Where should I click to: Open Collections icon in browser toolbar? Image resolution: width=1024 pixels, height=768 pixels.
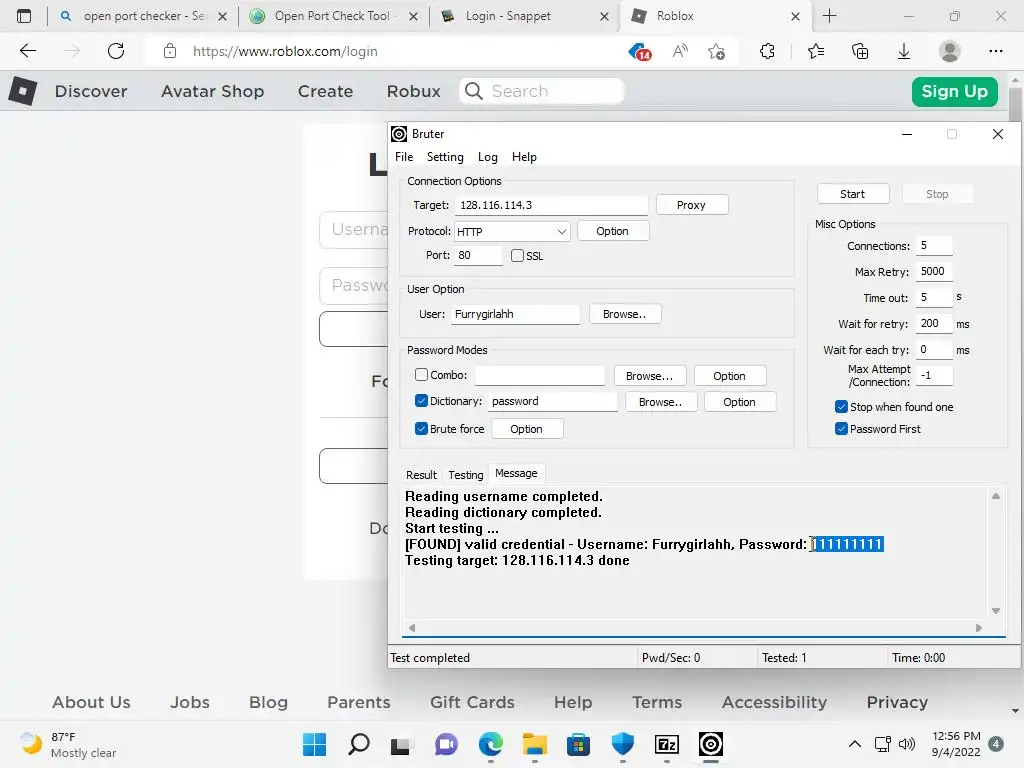click(860, 51)
